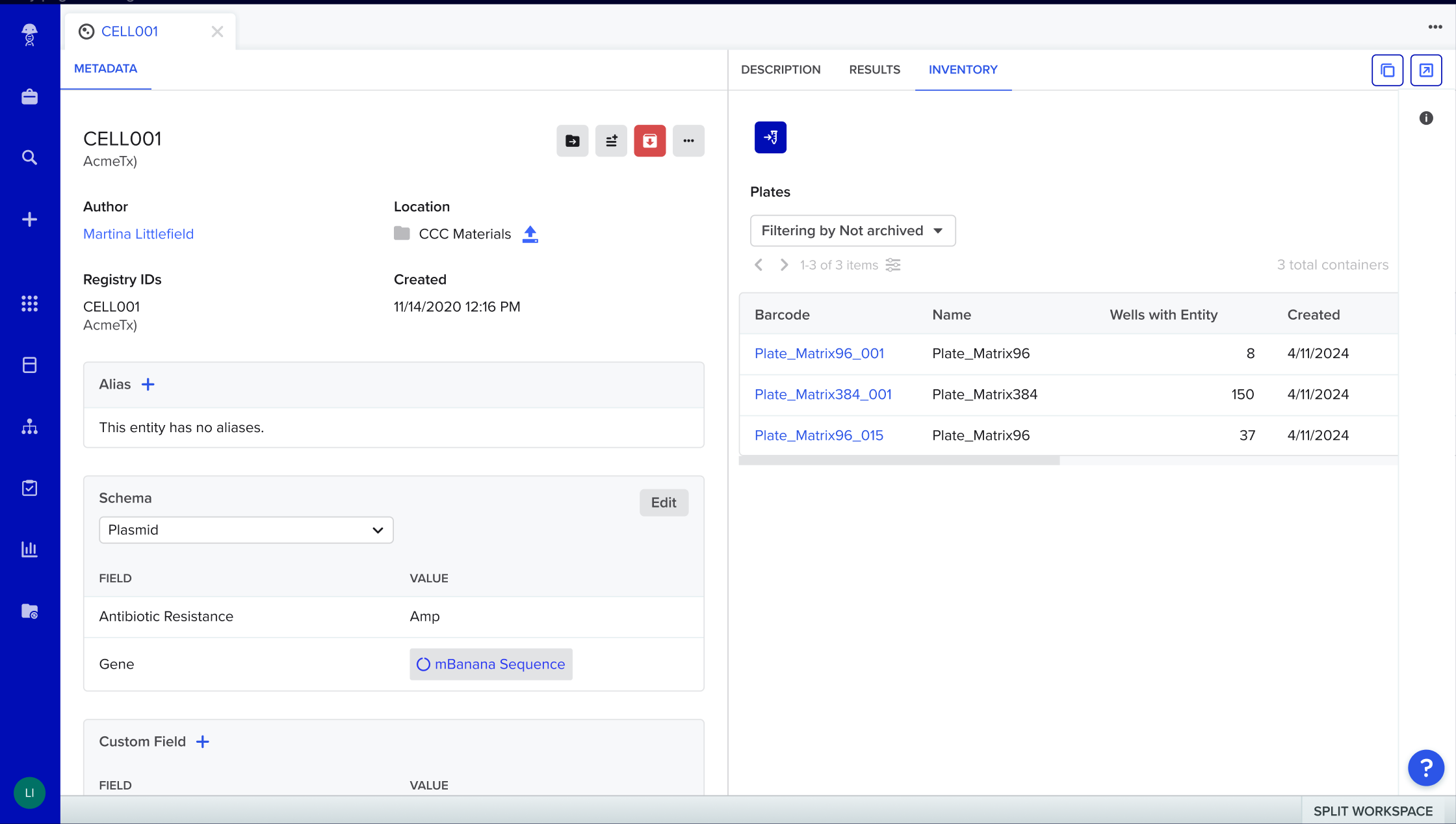Open the entity more-options ellipsis button
The height and width of the screenshot is (824, 1456).
pos(688,141)
